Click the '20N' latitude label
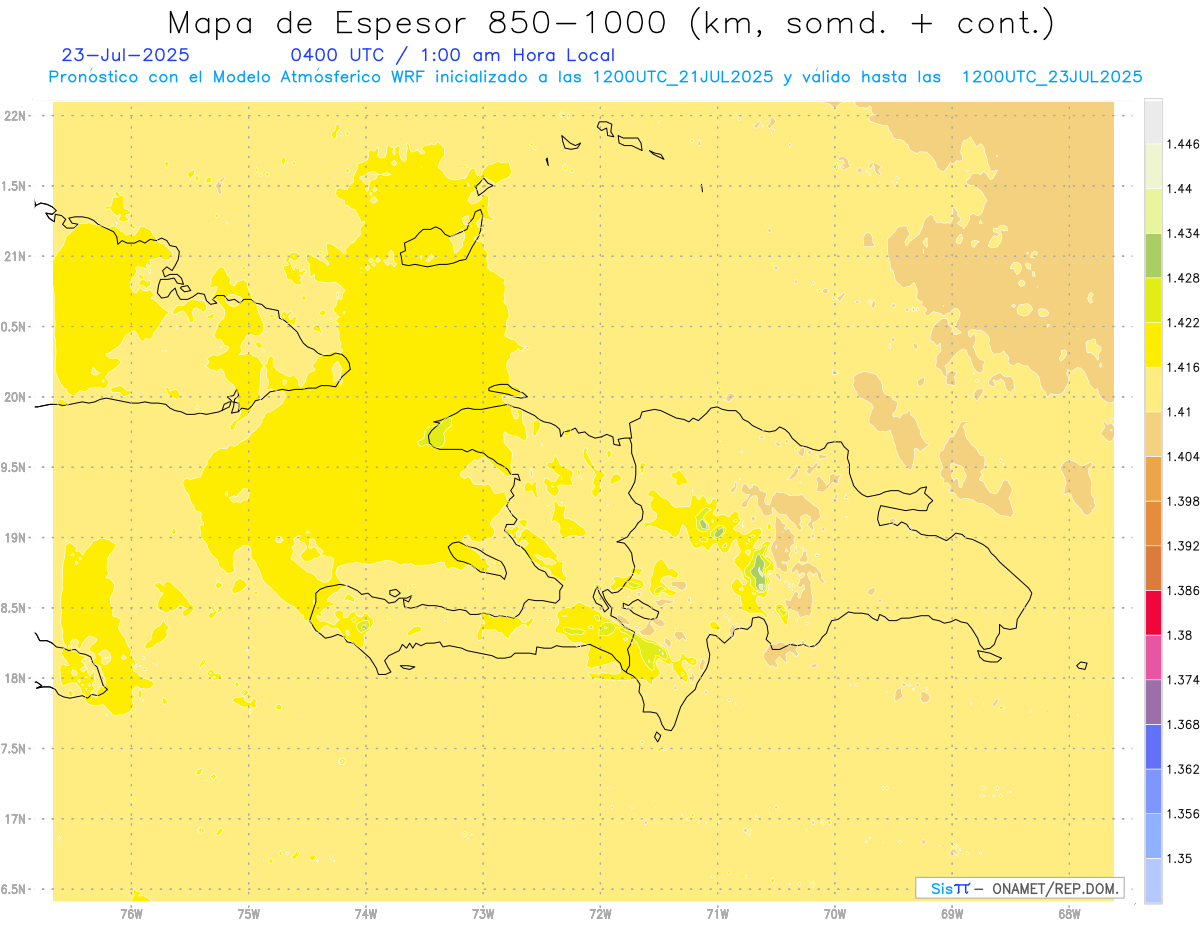1200x927 pixels. click(16, 397)
